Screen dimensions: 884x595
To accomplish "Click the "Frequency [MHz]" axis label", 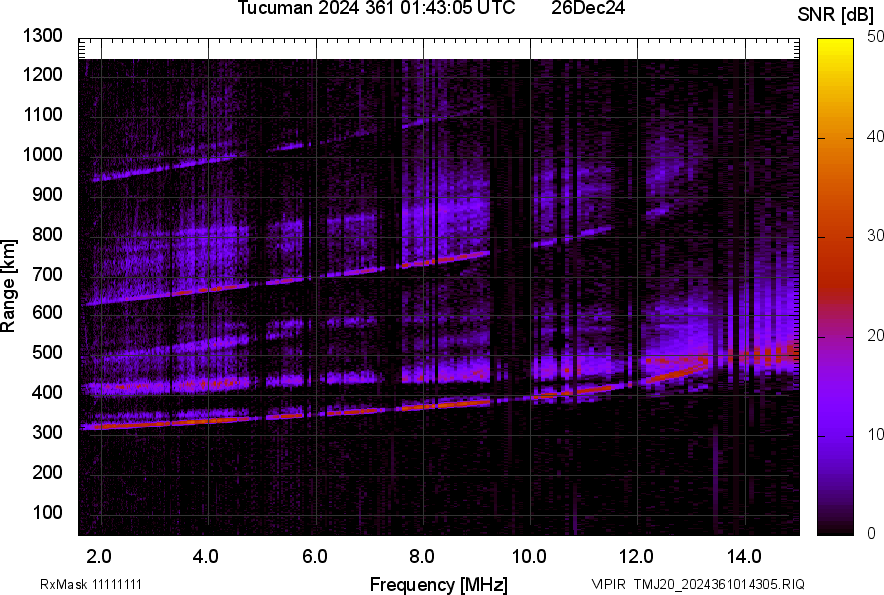I will [439, 584].
